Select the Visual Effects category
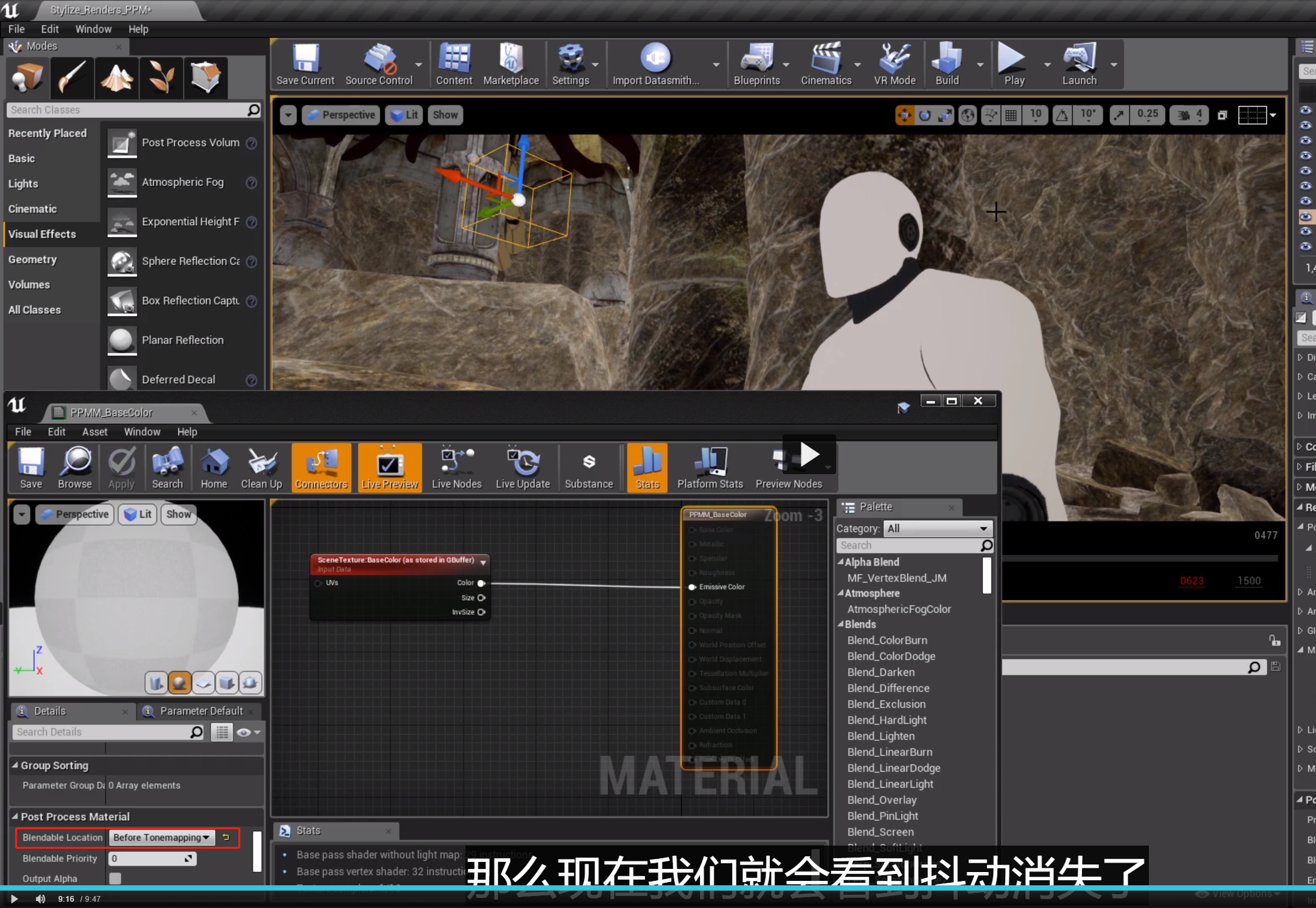 [x=42, y=234]
